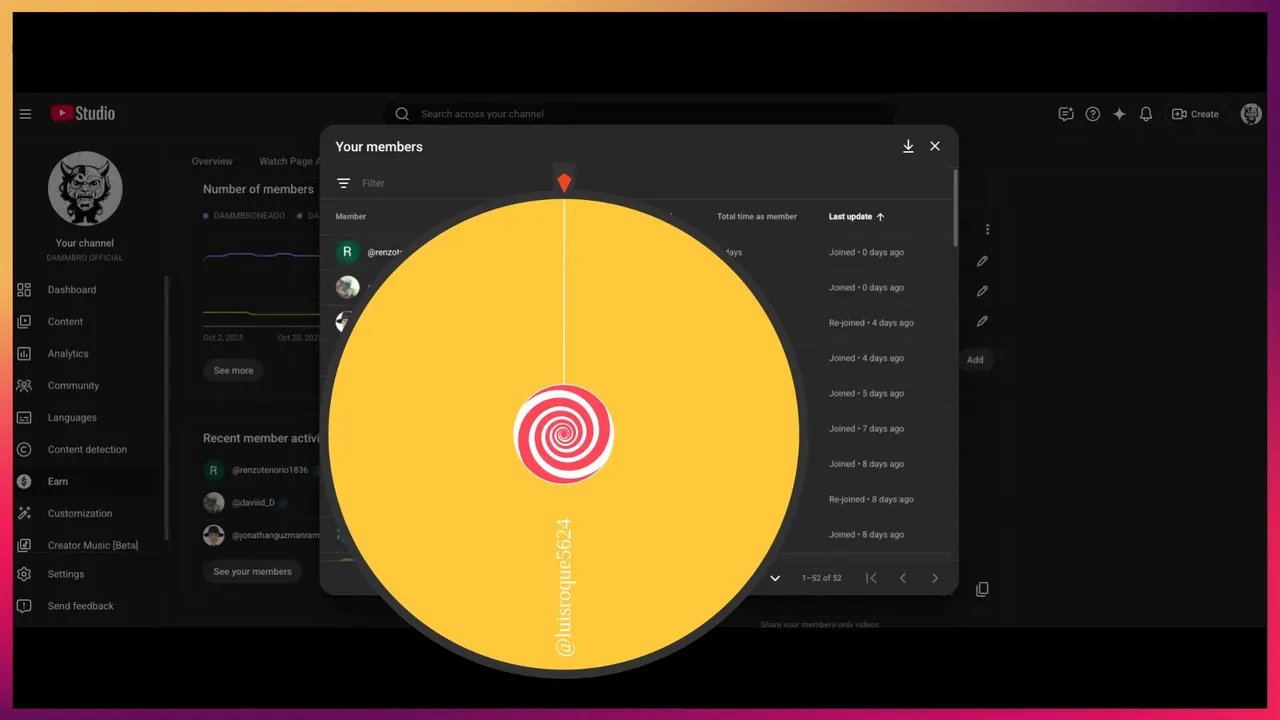Click the Settings gear icon in sidebar
This screenshot has height=720, width=1280.
(24, 574)
